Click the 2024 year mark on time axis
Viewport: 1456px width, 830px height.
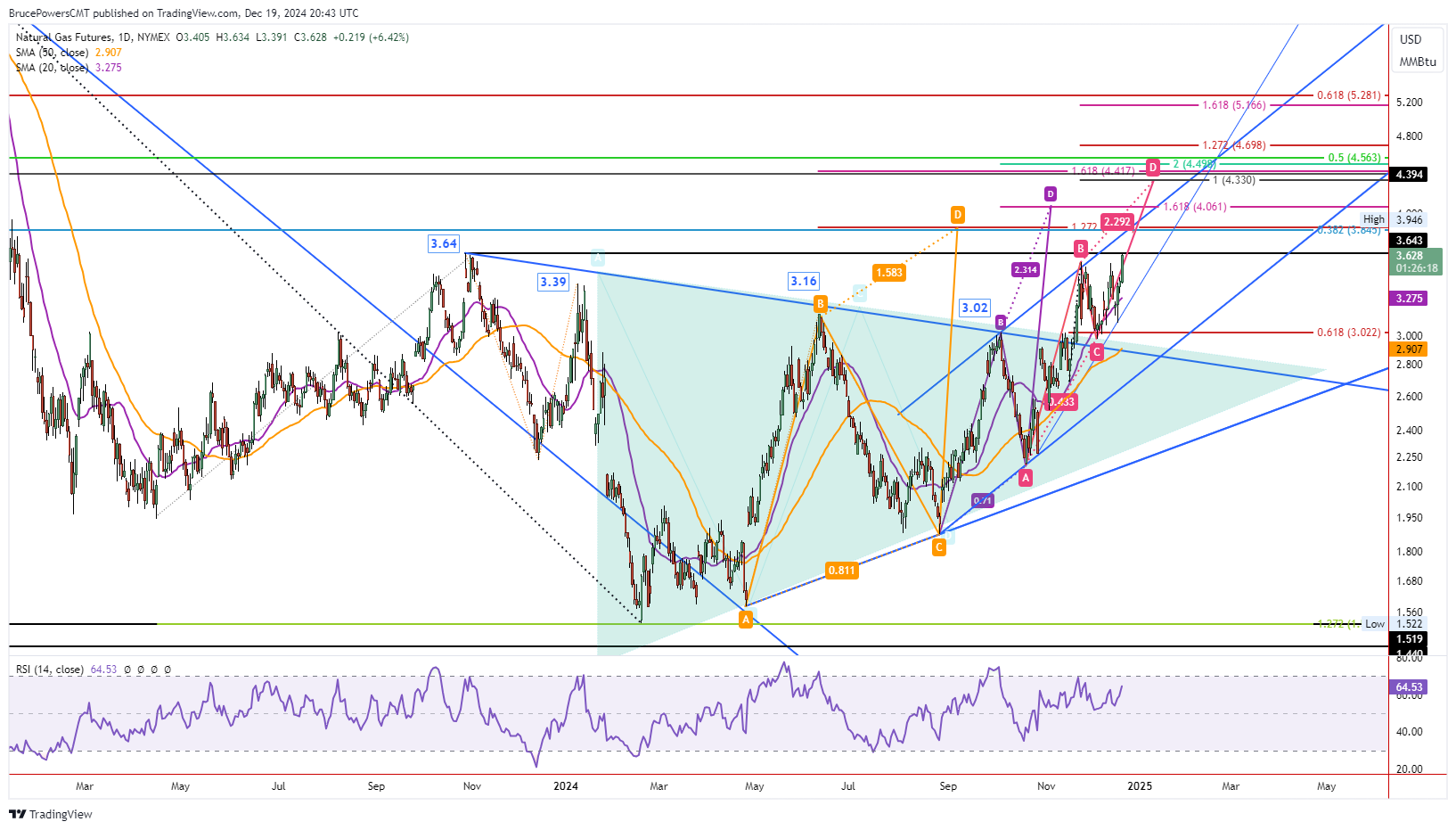pyautogui.click(x=566, y=786)
